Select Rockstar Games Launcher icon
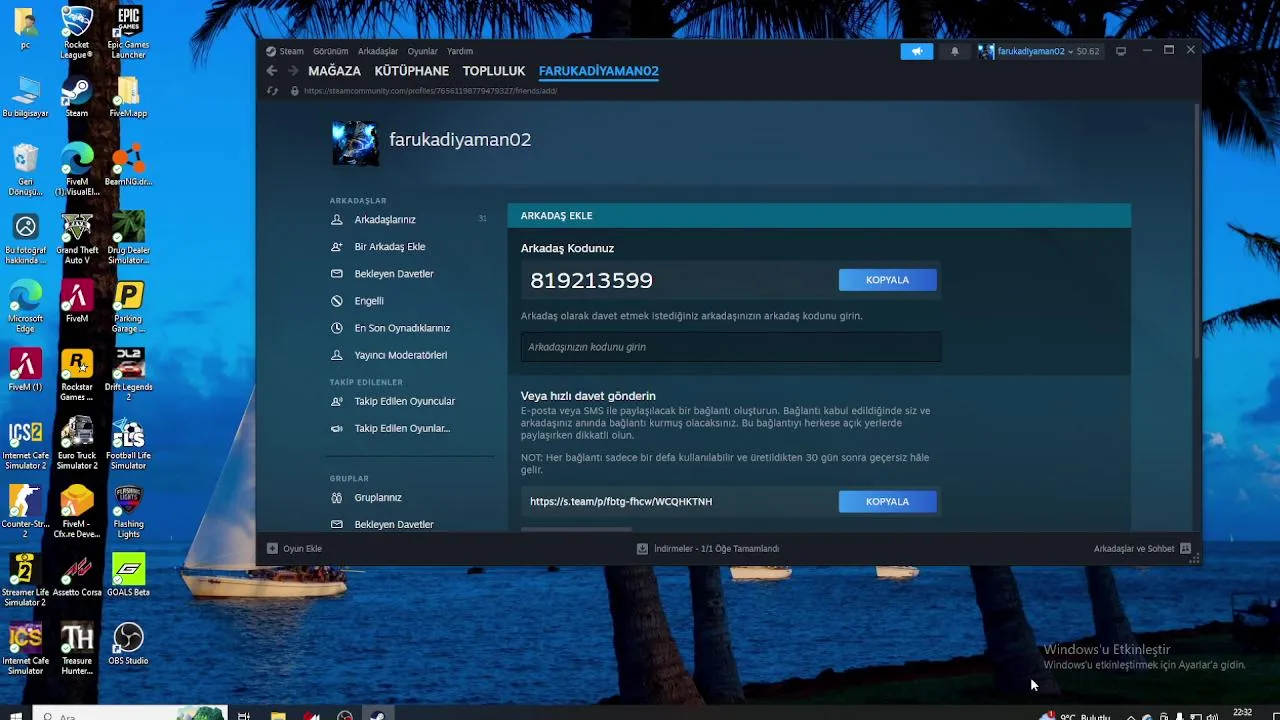The width and height of the screenshot is (1280, 720). (77, 375)
